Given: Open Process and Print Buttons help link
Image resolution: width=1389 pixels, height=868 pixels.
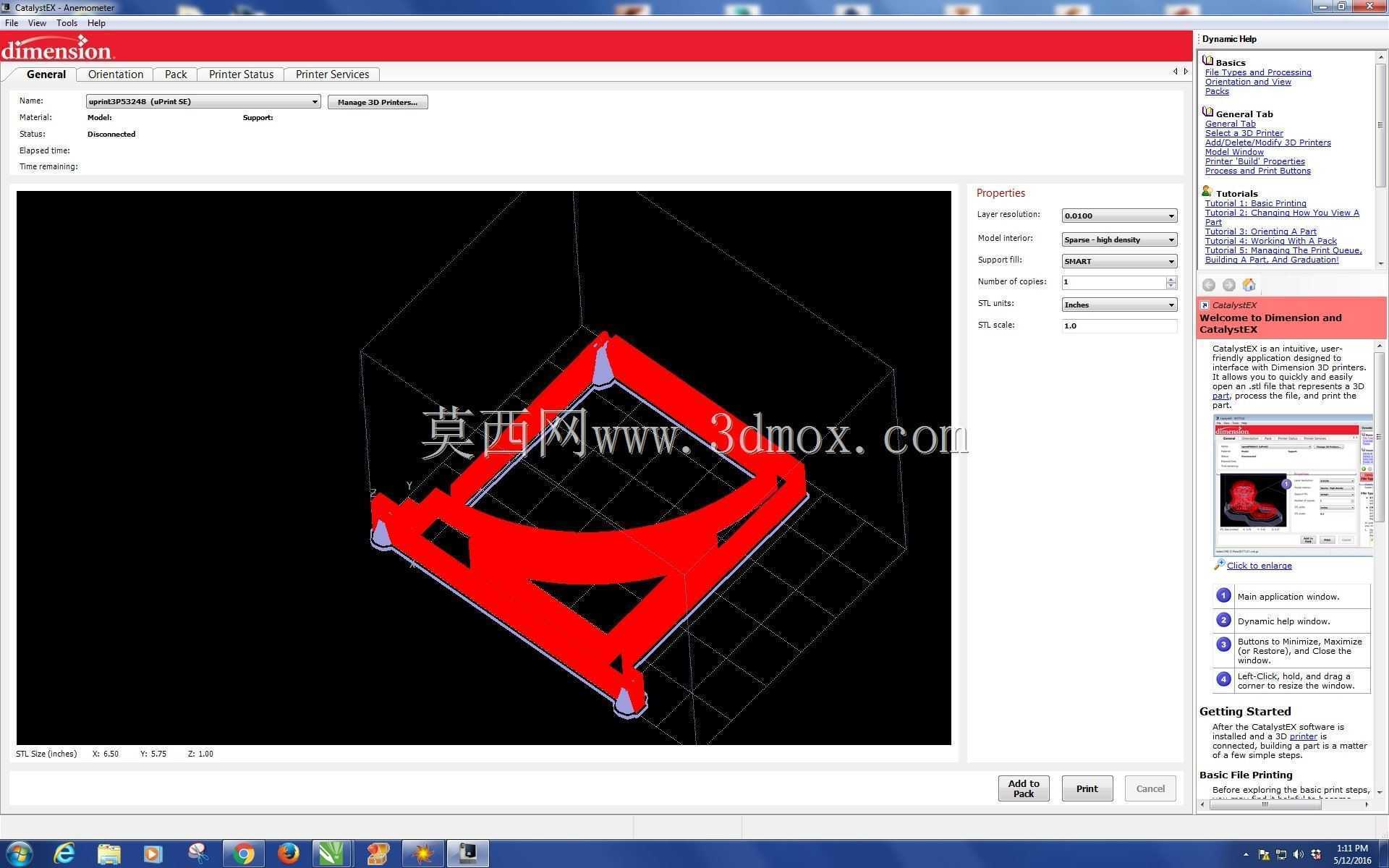Looking at the screenshot, I should (1257, 171).
